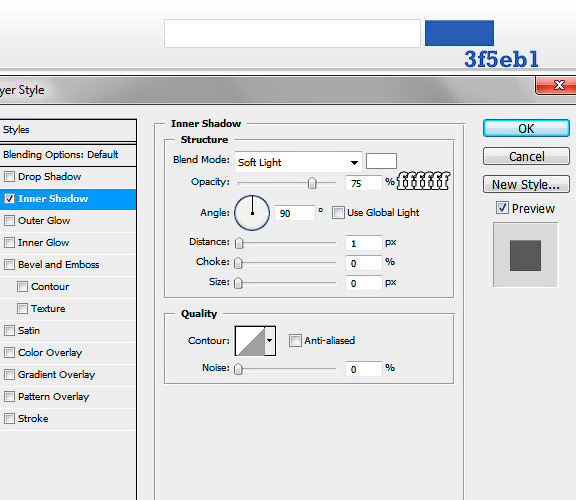Enable the Inner Glow checkbox
The width and height of the screenshot is (576, 500).
pyautogui.click(x=9, y=242)
